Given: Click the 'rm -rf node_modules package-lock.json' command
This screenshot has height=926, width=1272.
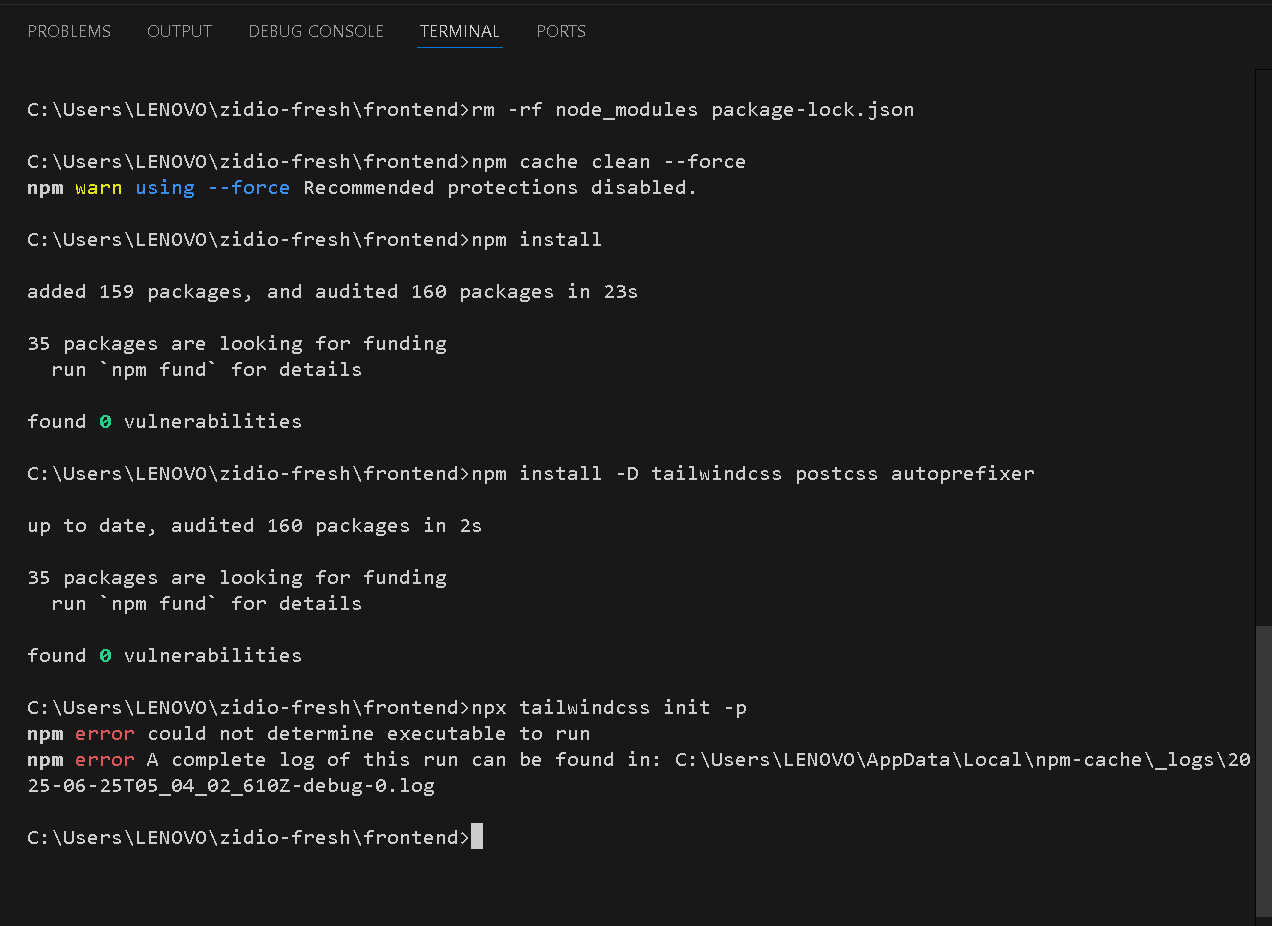Looking at the screenshot, I should pyautogui.click(x=692, y=109).
